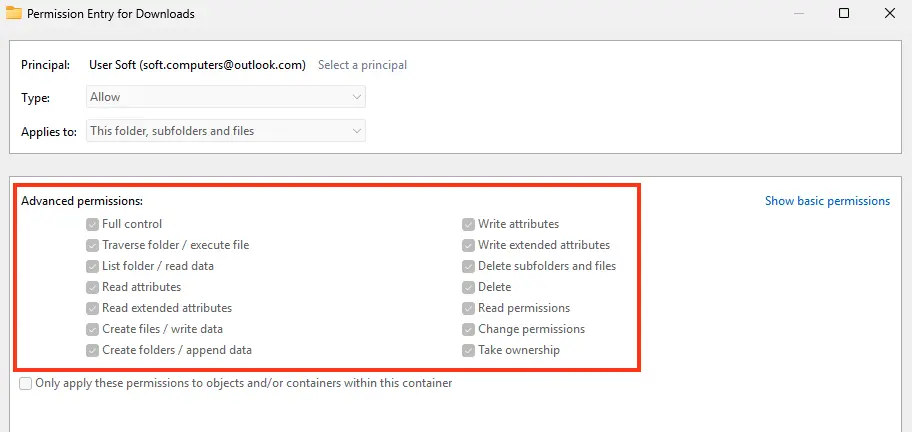Toggle the Full control checkbox

(93, 224)
